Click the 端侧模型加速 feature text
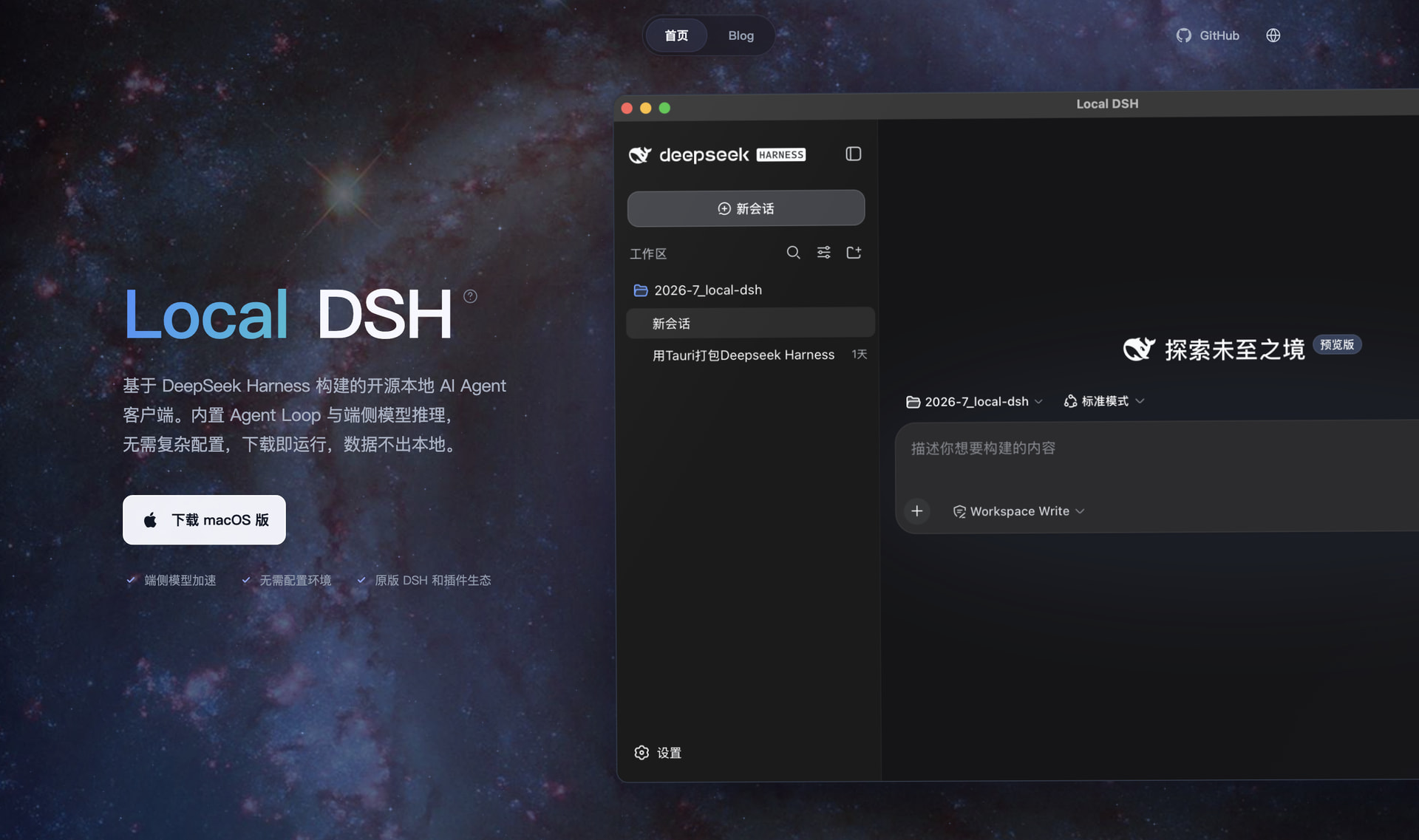1419x840 pixels. click(x=180, y=581)
